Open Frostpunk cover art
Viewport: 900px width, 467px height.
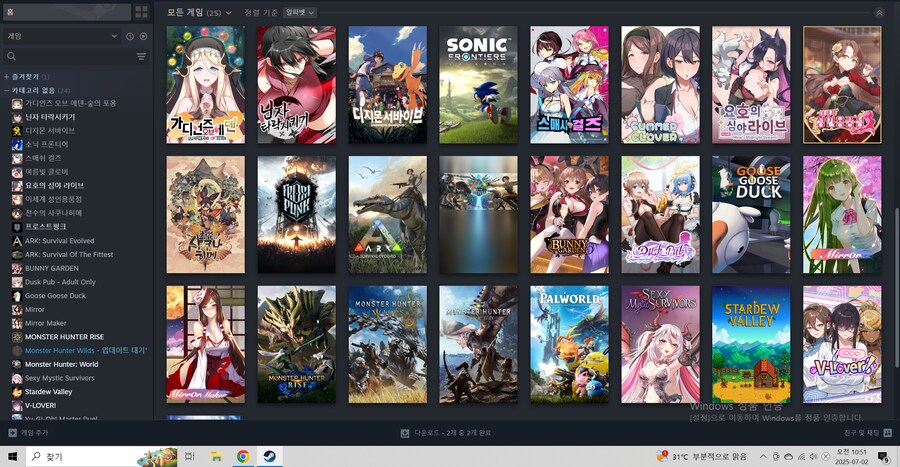point(296,215)
